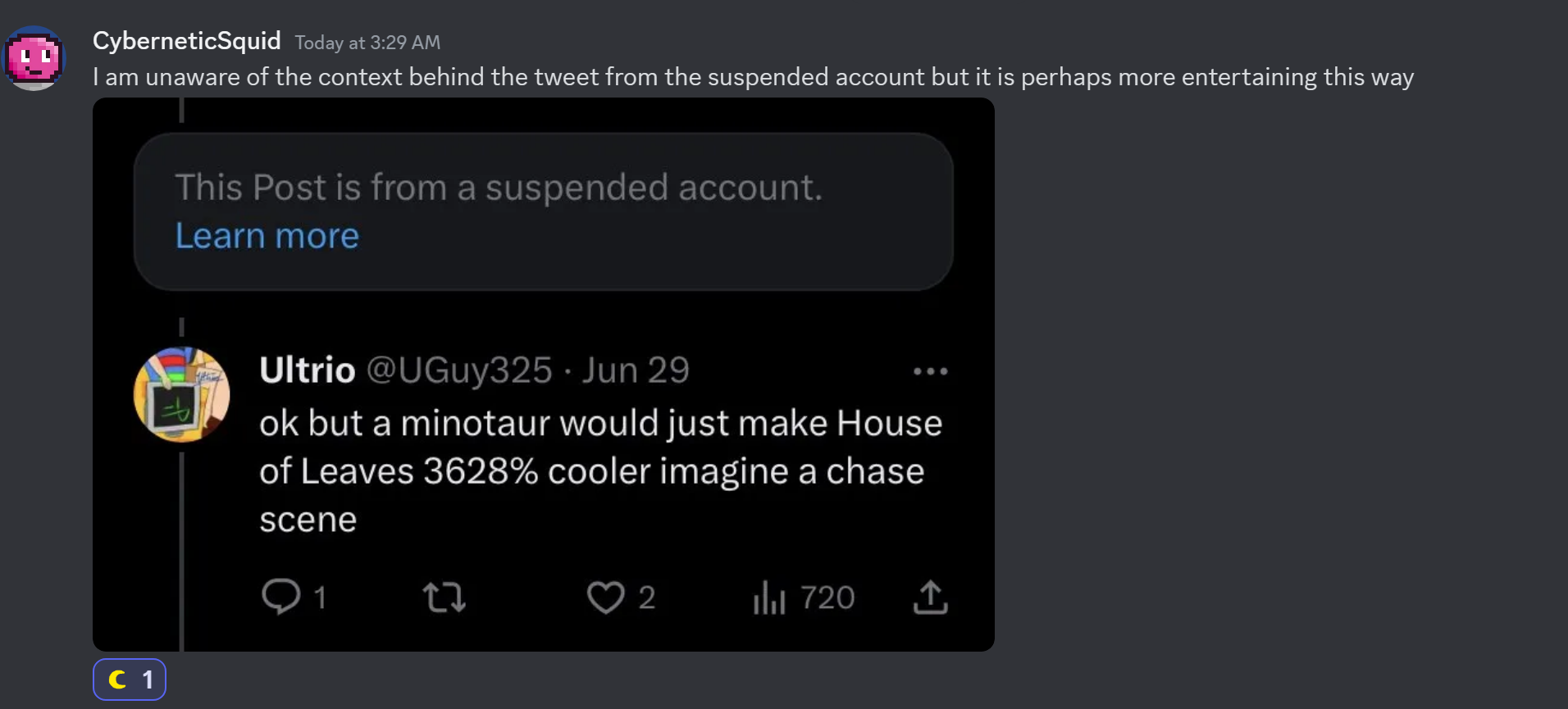Open the three-dot more options menu

click(930, 371)
